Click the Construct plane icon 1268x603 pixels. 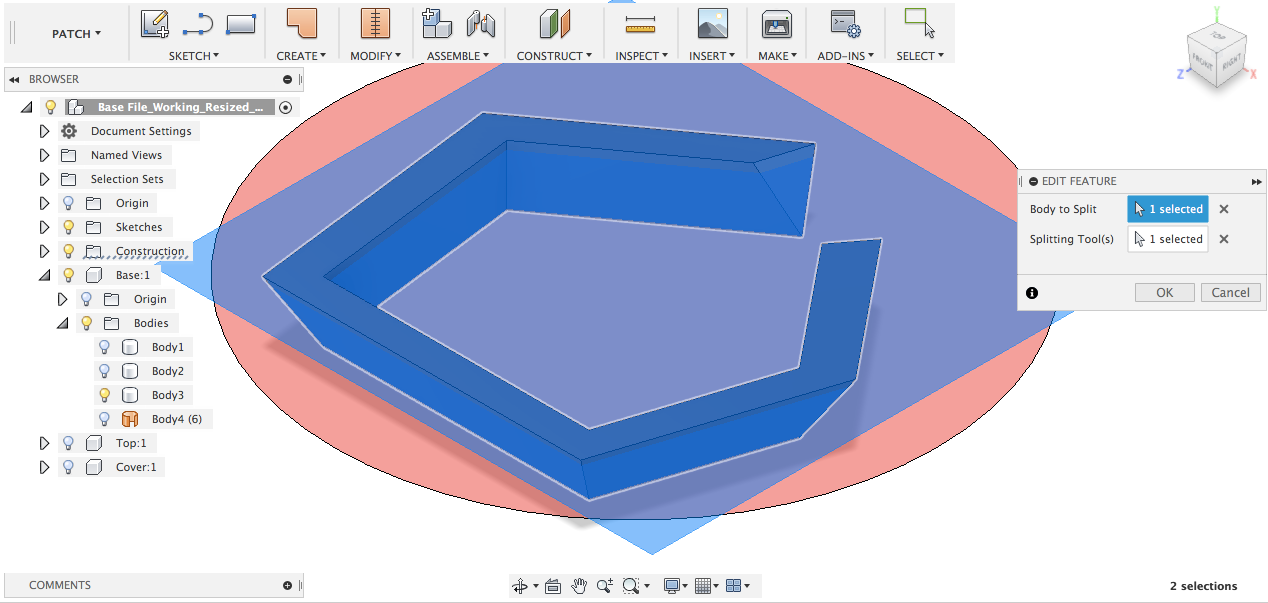(554, 23)
